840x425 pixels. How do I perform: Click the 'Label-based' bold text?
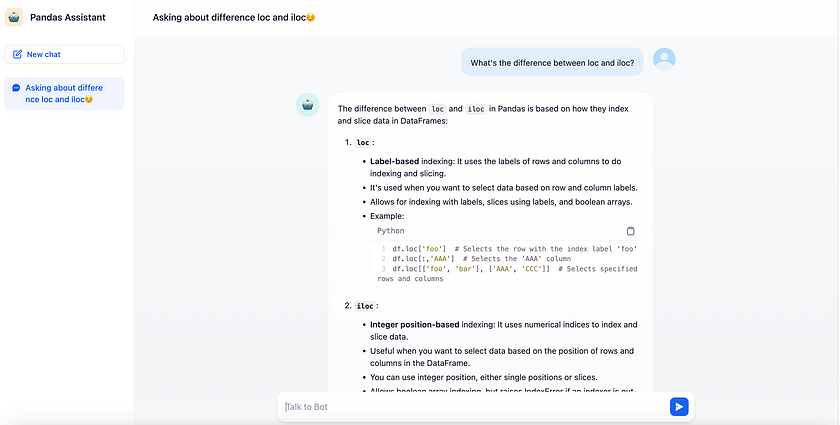(x=395, y=161)
